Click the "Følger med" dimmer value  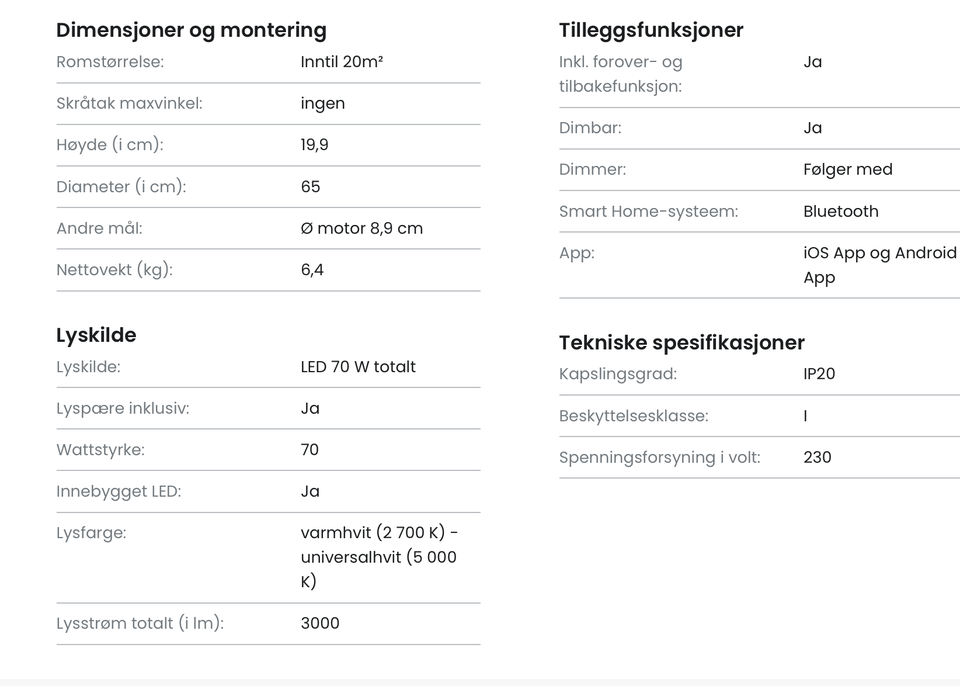(848, 170)
